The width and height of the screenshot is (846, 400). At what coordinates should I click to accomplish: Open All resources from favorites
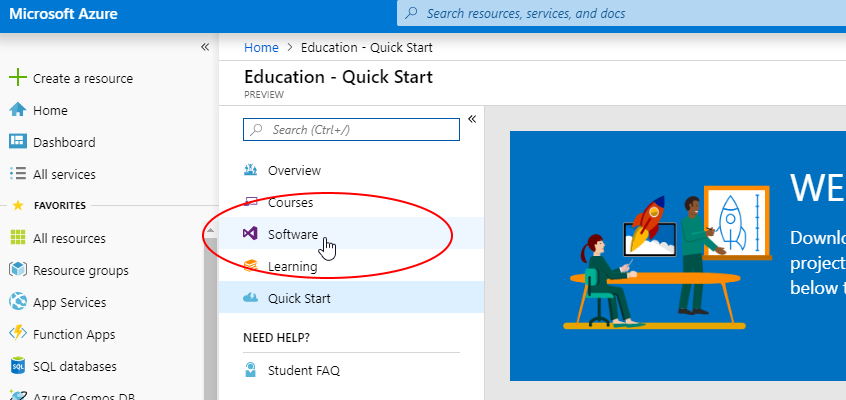(x=69, y=238)
